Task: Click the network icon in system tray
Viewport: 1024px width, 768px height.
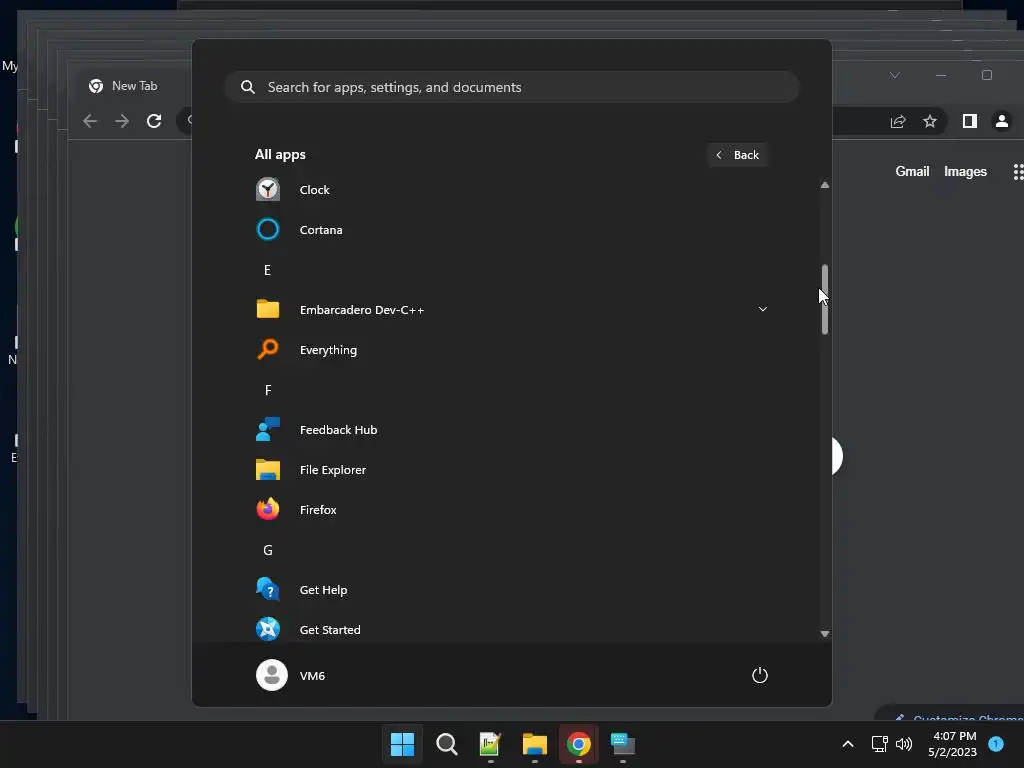Action: click(x=880, y=744)
